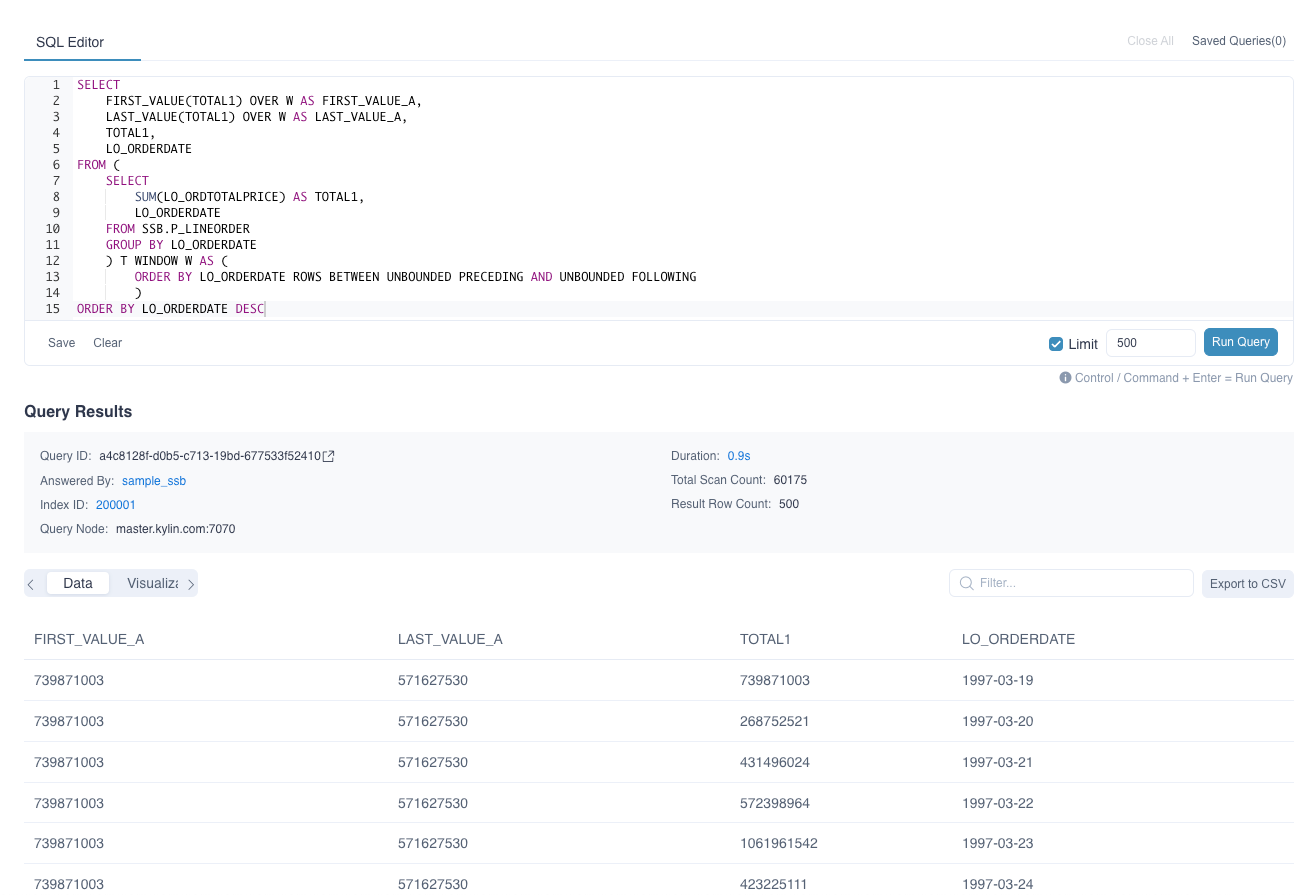The height and width of the screenshot is (895, 1313).
Task: Open Index ID 200001 link
Action: [116, 505]
